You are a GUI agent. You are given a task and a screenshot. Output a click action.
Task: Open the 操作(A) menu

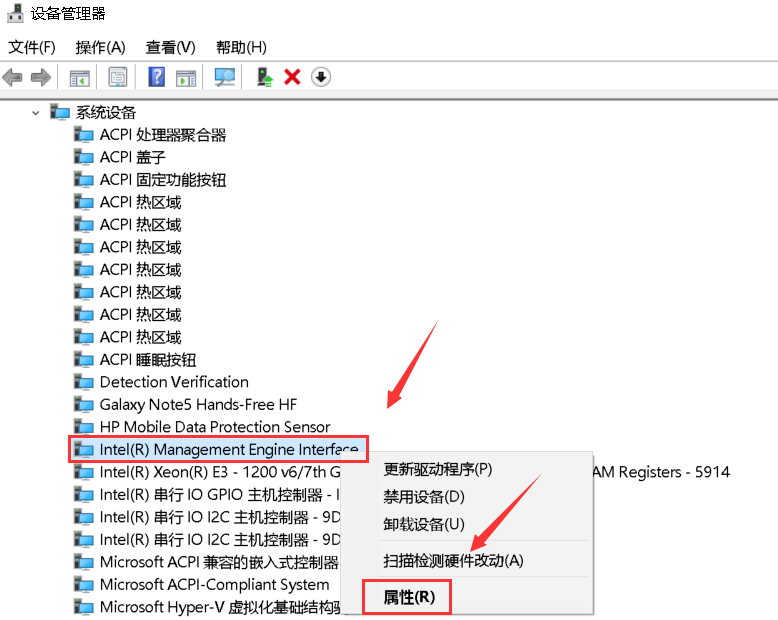pyautogui.click(x=100, y=48)
